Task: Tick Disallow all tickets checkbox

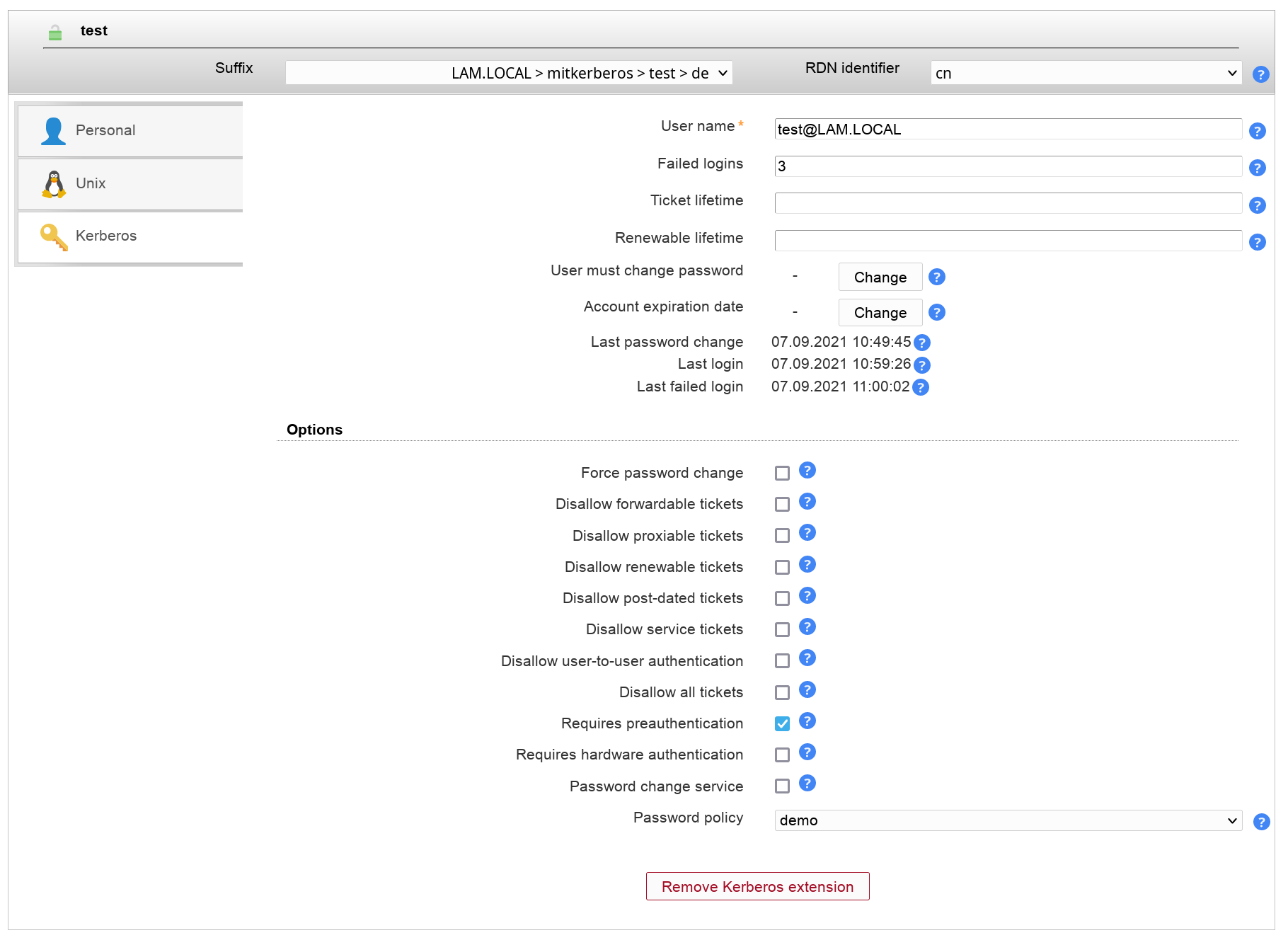Action: (x=782, y=692)
